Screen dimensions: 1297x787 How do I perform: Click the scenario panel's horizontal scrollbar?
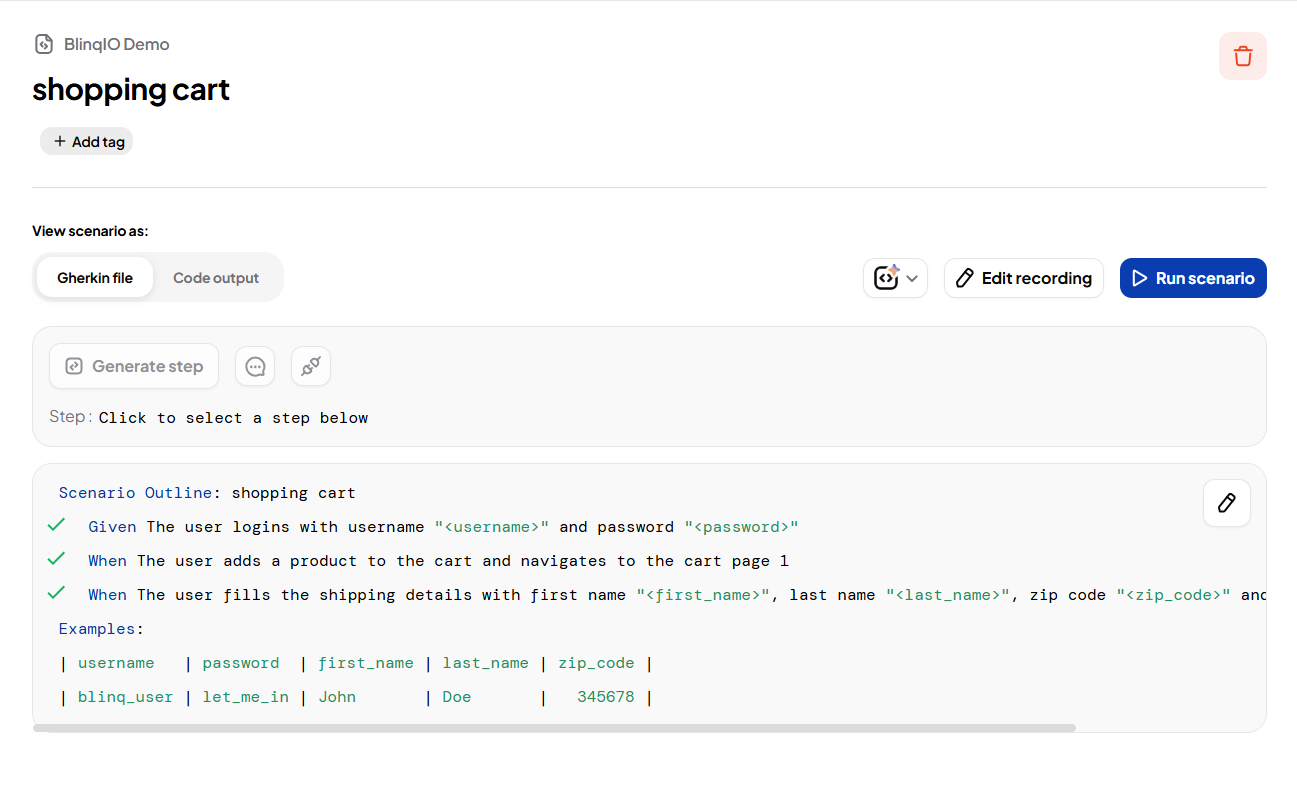[x=554, y=728]
